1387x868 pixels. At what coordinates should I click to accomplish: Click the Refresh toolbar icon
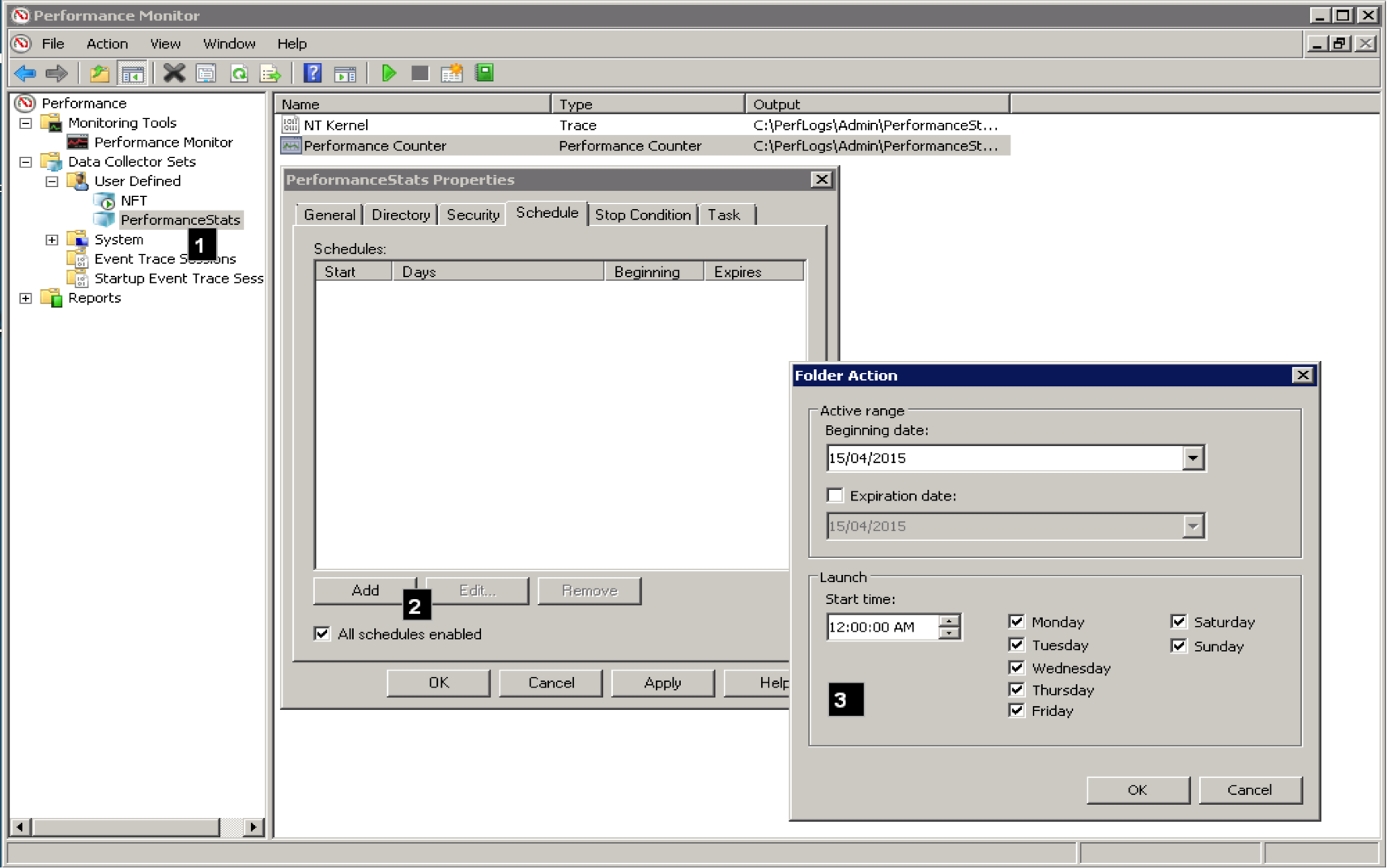pyautogui.click(x=239, y=74)
